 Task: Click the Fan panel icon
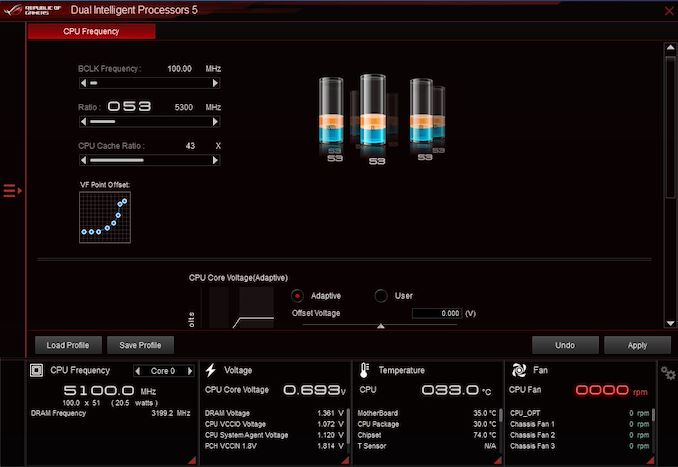pyautogui.click(x=518, y=370)
